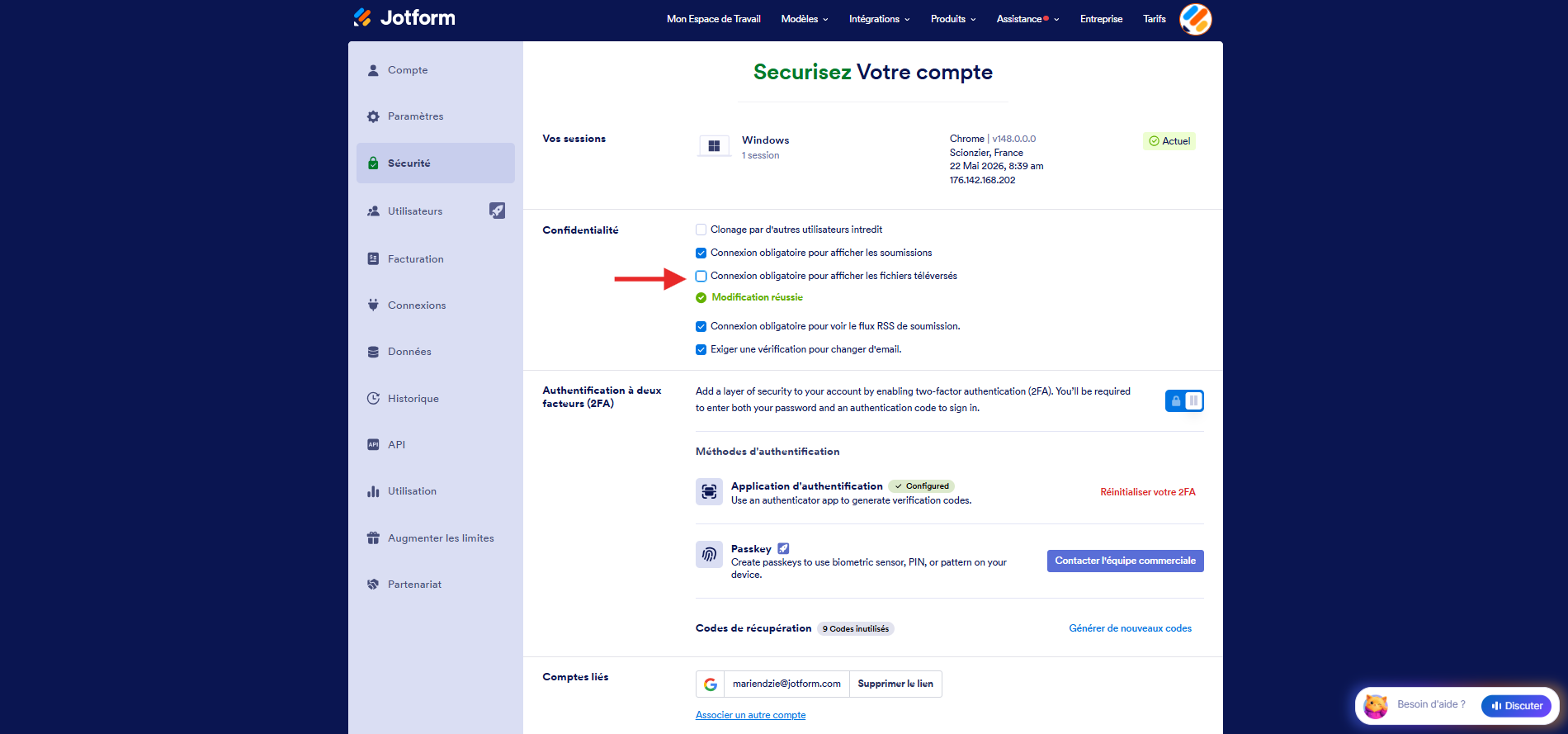Click the Configured status badge
1568x734 pixels.
click(922, 486)
